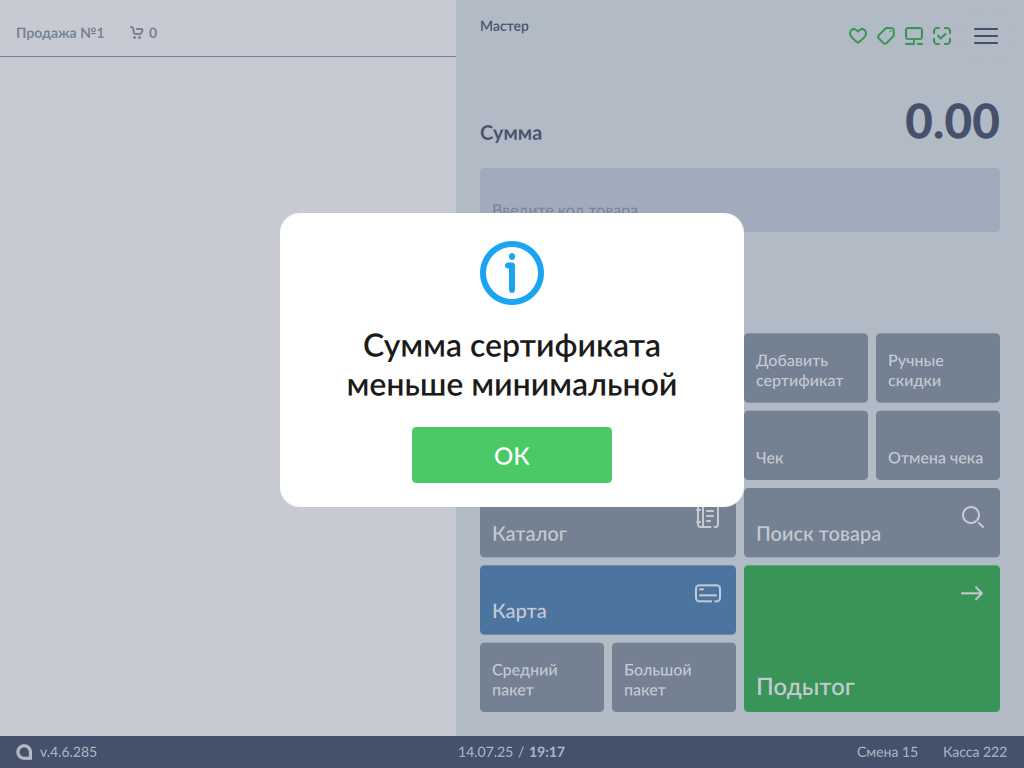
Task: Click the computer monitor status icon
Action: point(913,36)
